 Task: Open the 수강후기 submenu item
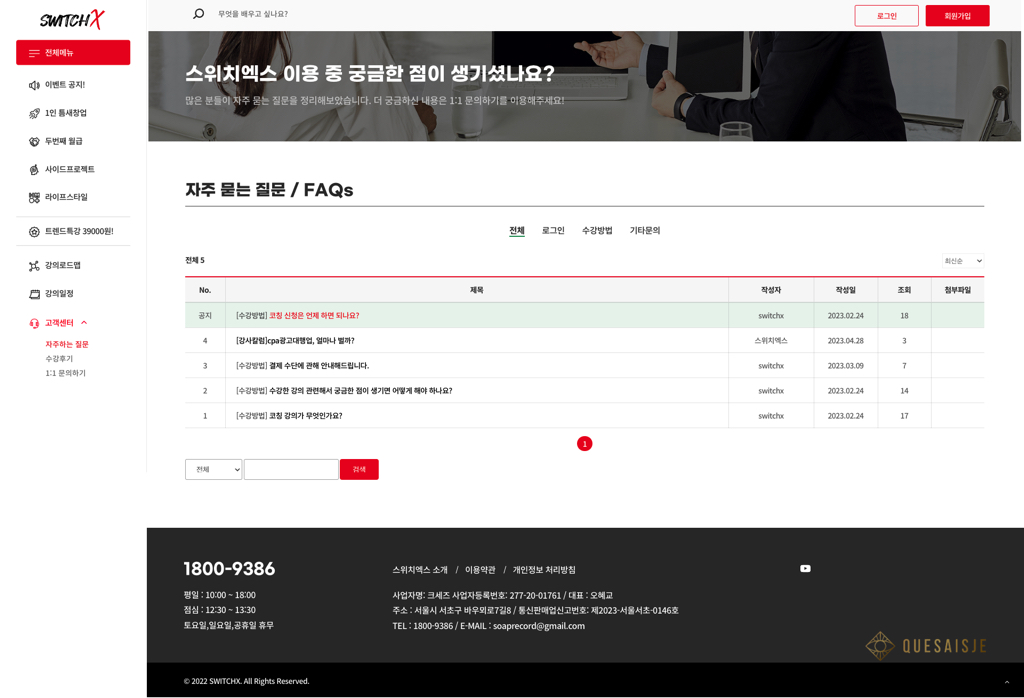click(59, 358)
